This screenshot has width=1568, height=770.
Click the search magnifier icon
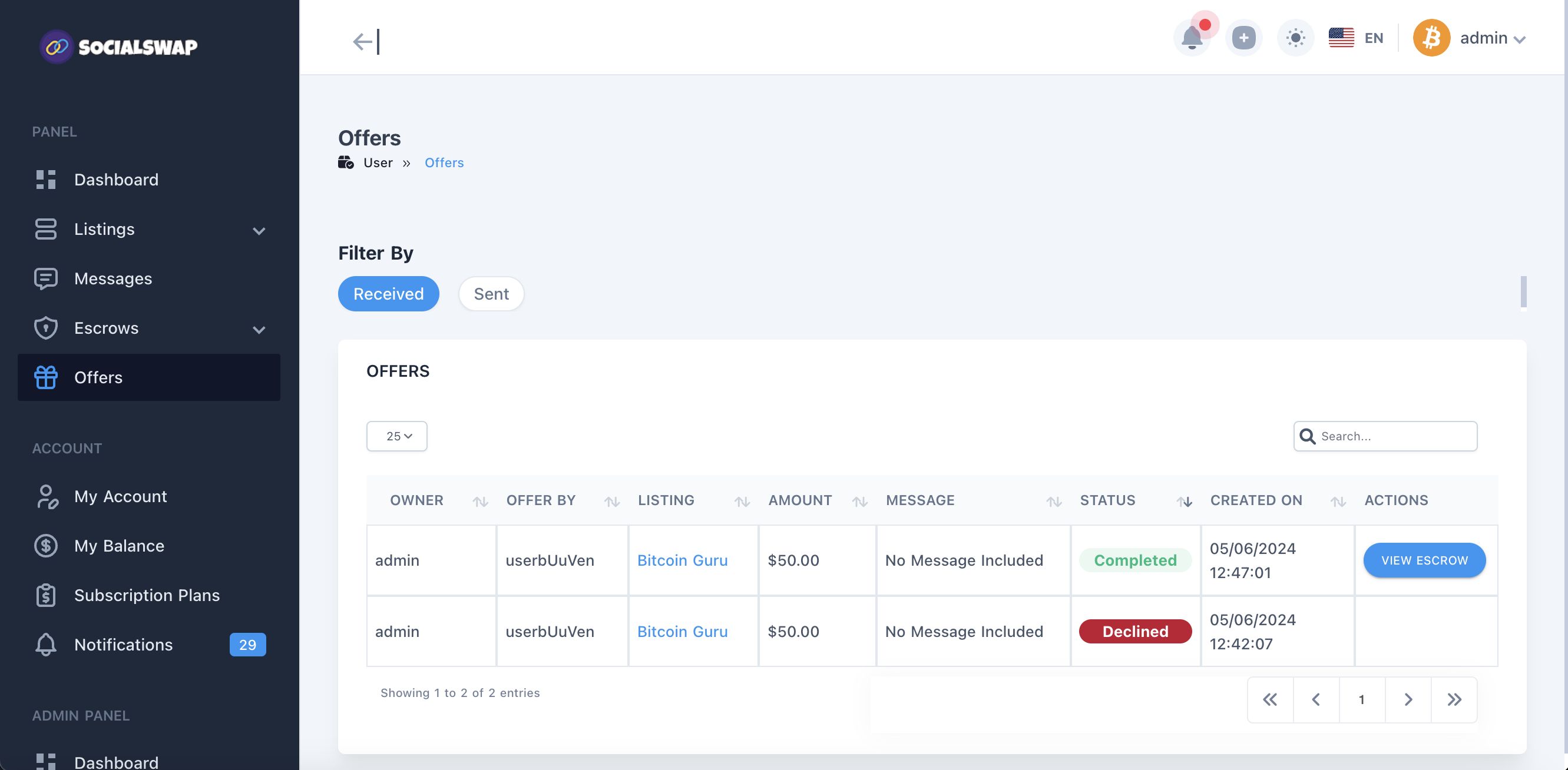(1307, 436)
